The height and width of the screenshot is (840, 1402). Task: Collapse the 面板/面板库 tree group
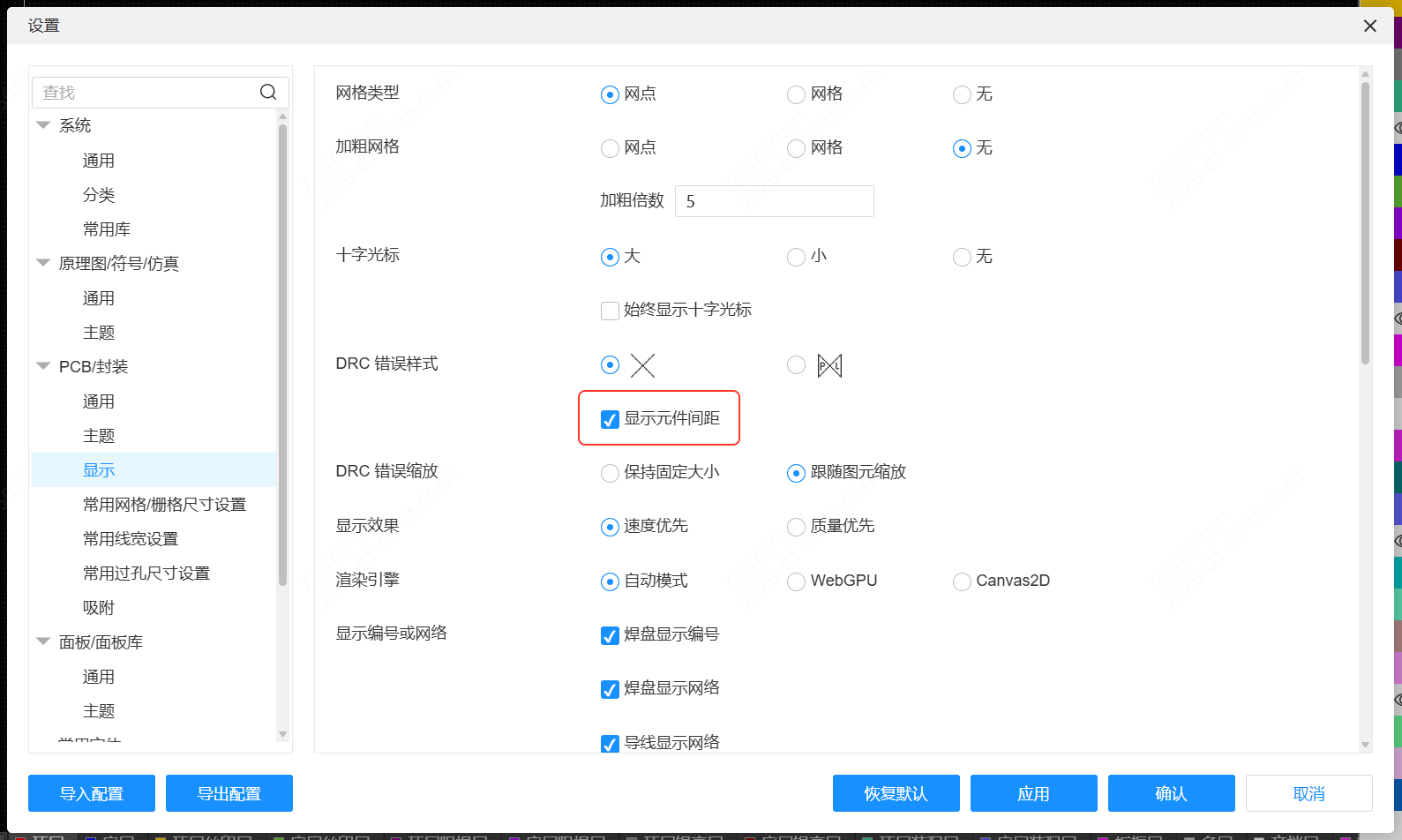42,641
